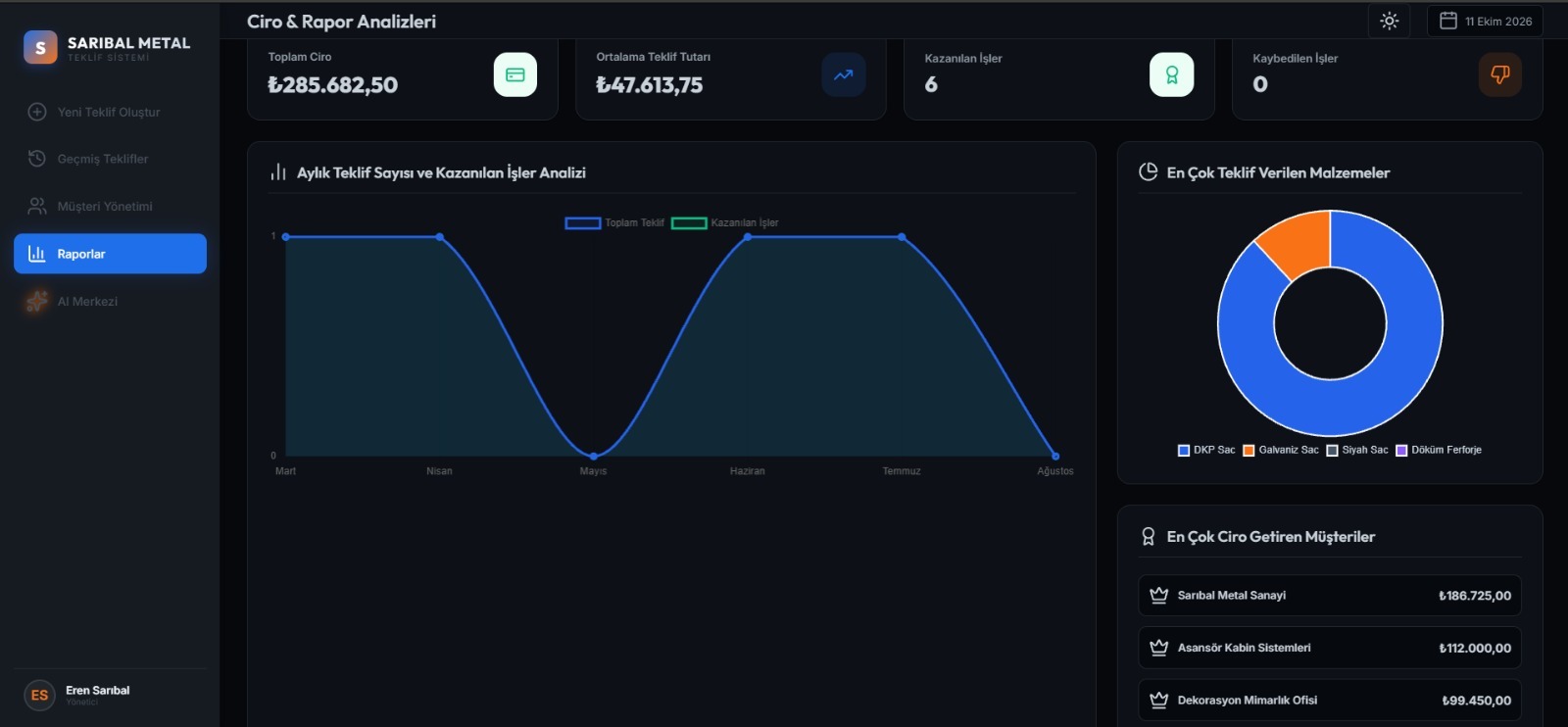Click the award ribbon icon in Kazanılan İşler
Screen dimensions: 1568x727
pyautogui.click(x=1171, y=74)
